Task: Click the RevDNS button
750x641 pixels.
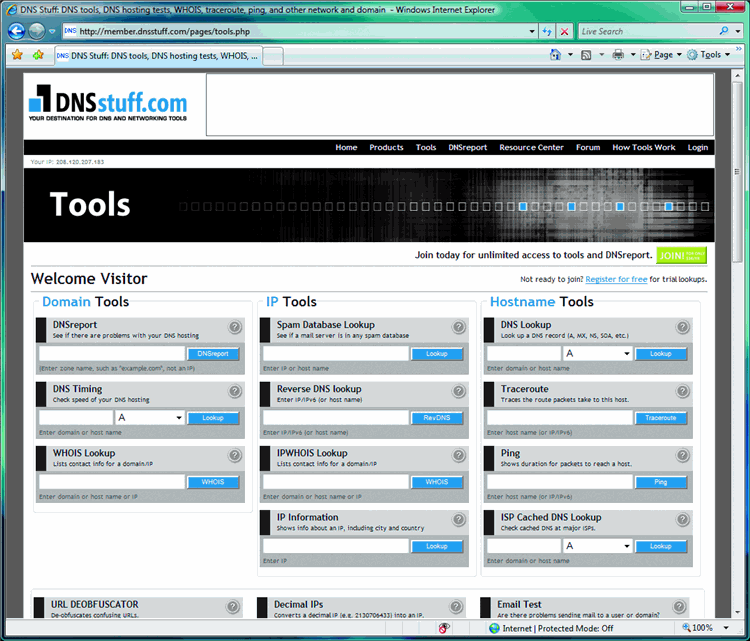Action: (x=437, y=418)
